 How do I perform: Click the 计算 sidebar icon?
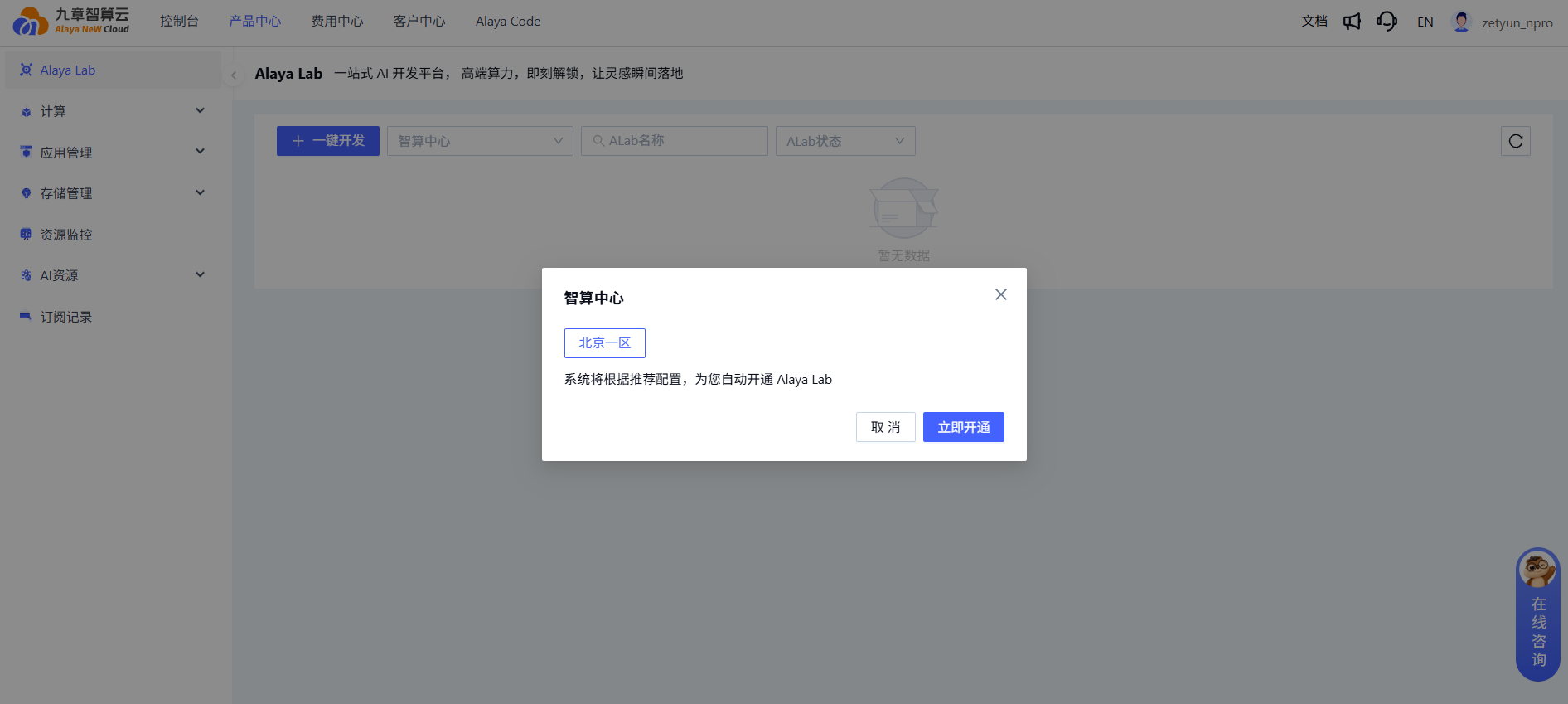[x=27, y=111]
